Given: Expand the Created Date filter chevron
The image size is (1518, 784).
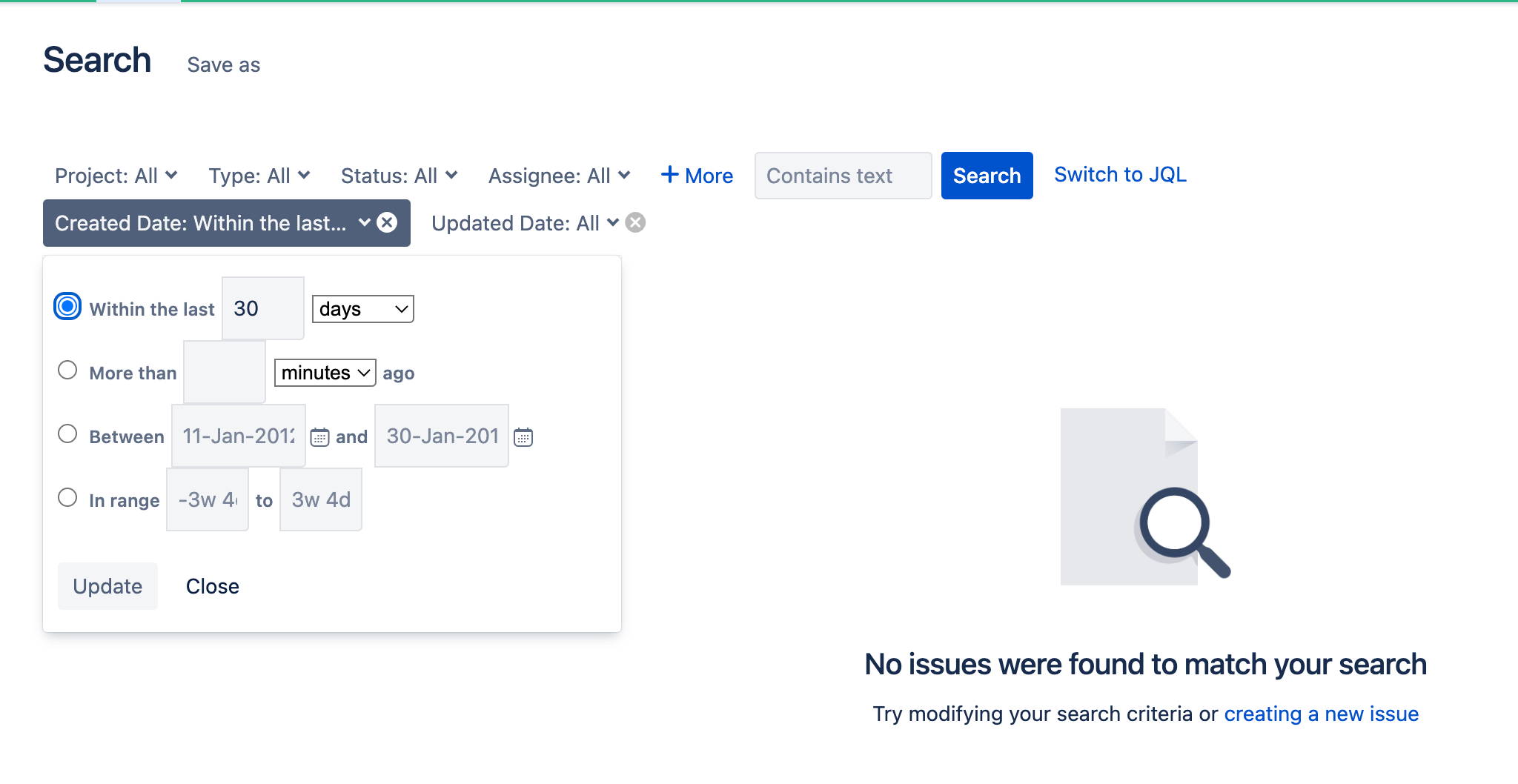Looking at the screenshot, I should tap(364, 222).
